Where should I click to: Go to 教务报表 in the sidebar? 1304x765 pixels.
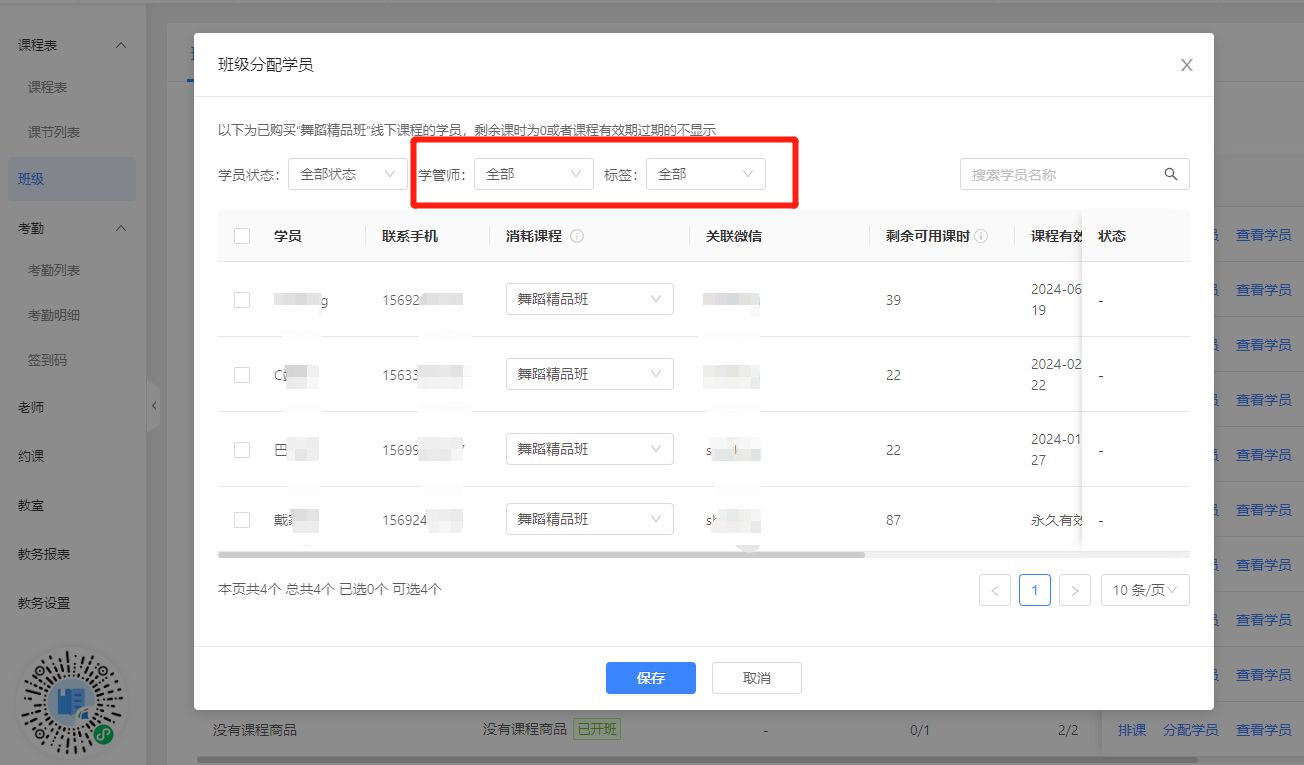(44, 554)
